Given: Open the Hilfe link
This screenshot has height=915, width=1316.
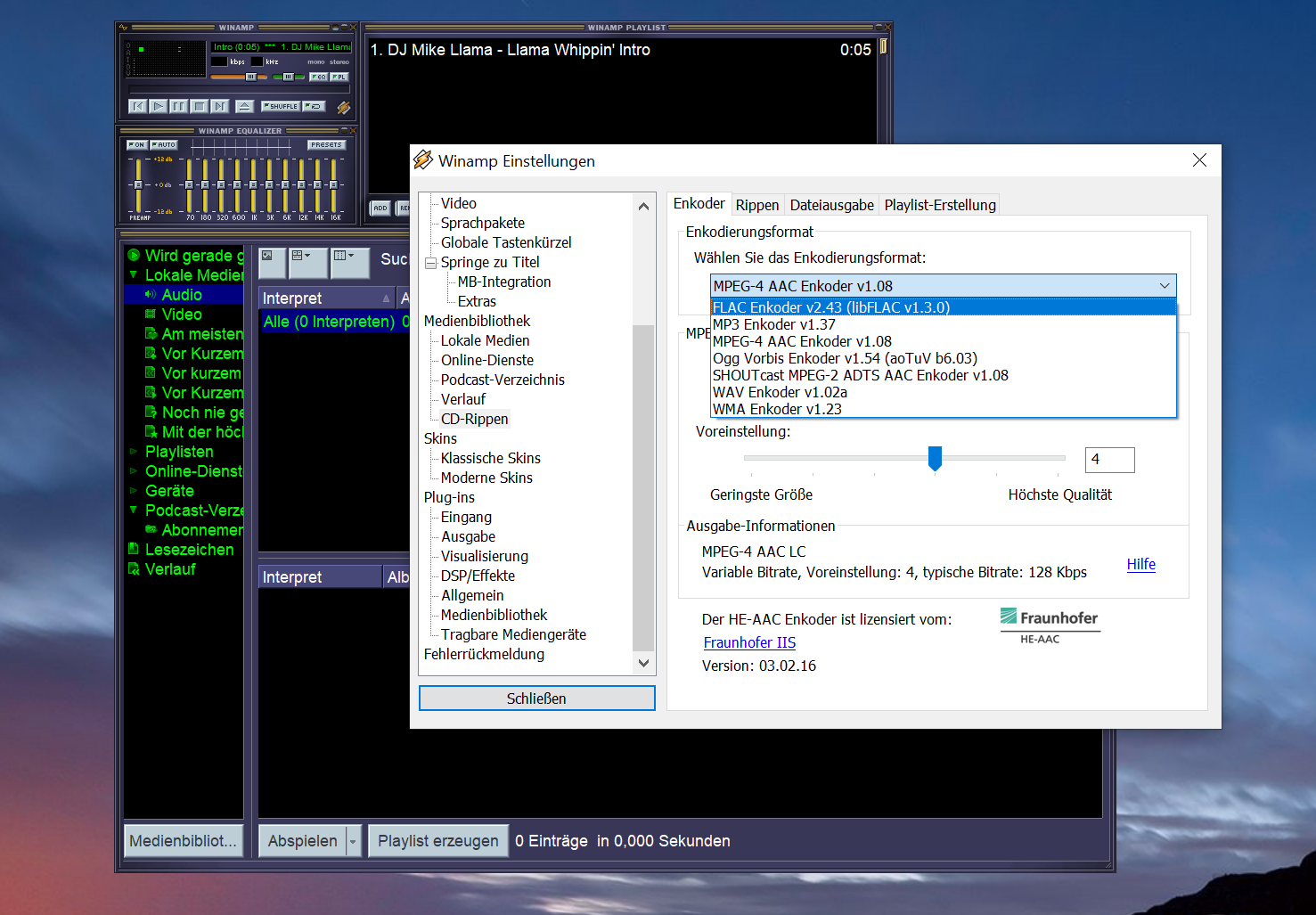Looking at the screenshot, I should click(x=1140, y=564).
